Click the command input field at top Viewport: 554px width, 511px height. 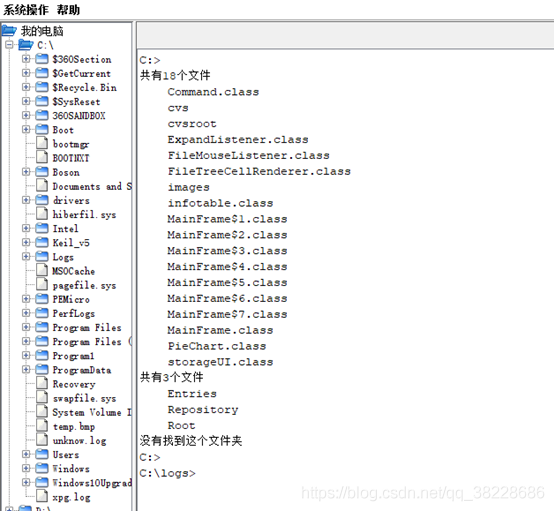tap(345, 35)
